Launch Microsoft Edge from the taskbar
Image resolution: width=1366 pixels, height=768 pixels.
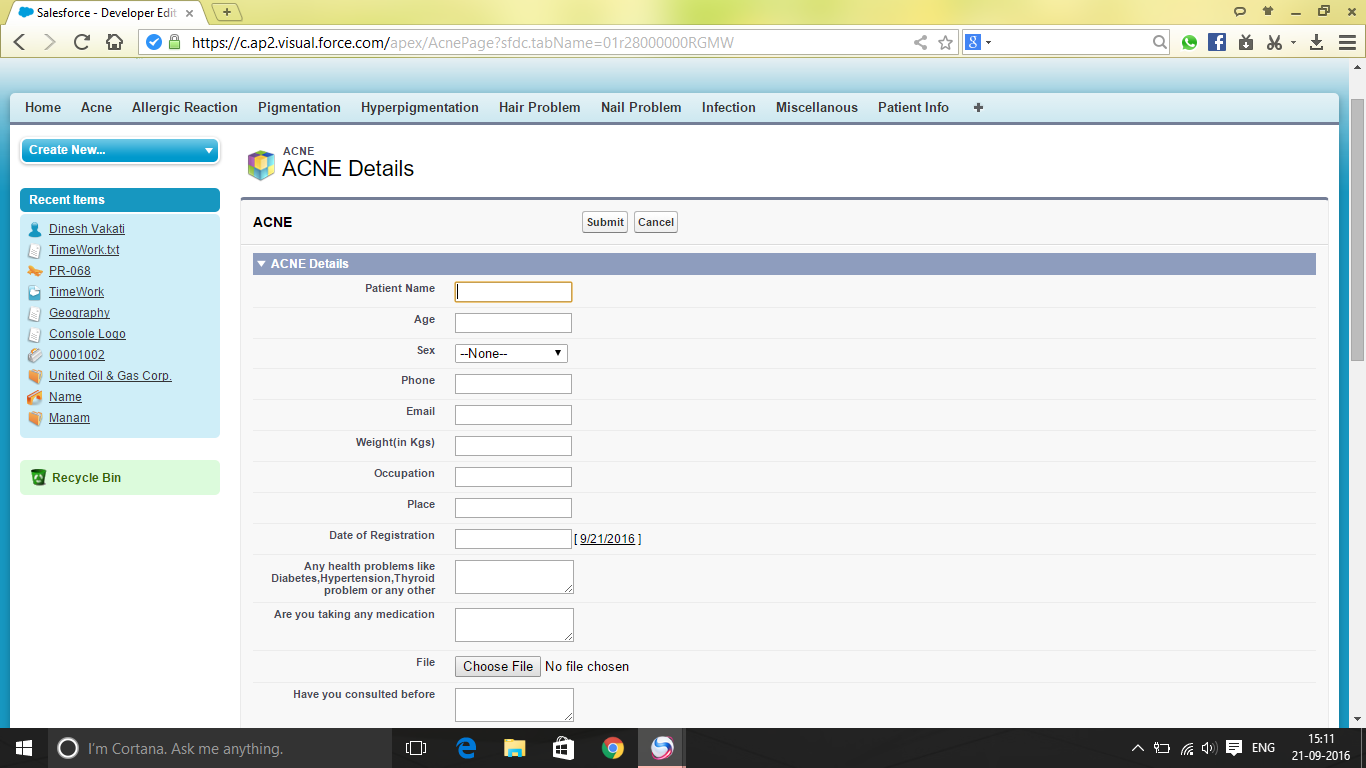(466, 748)
